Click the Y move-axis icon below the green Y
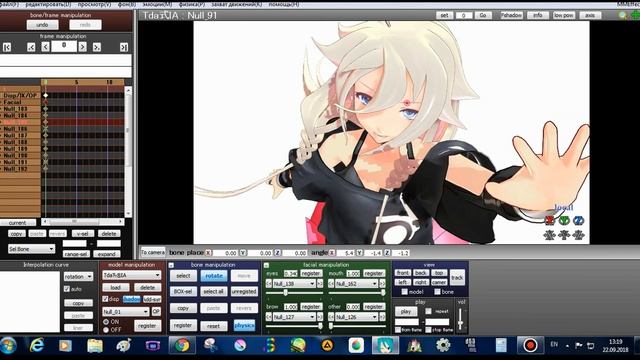The image size is (640, 360). pyautogui.click(x=564, y=235)
